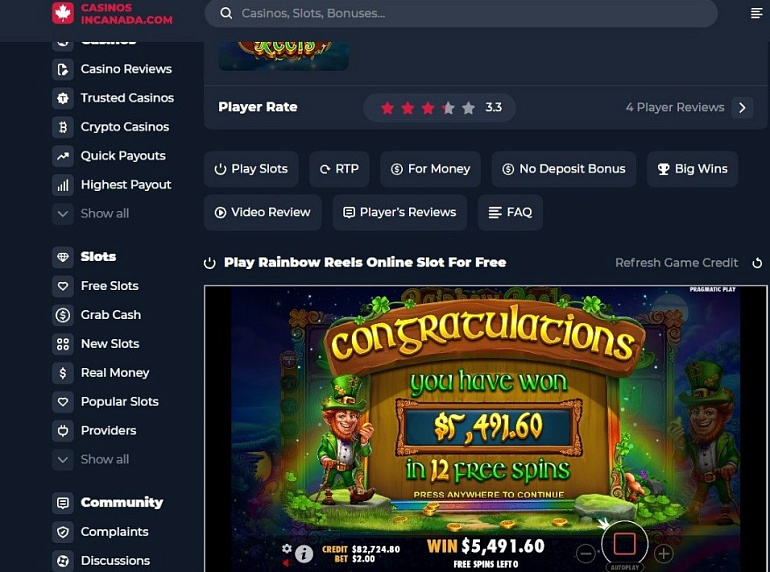The width and height of the screenshot is (770, 572).
Task: Mute the game sound speaker toggle
Action: tap(286, 563)
